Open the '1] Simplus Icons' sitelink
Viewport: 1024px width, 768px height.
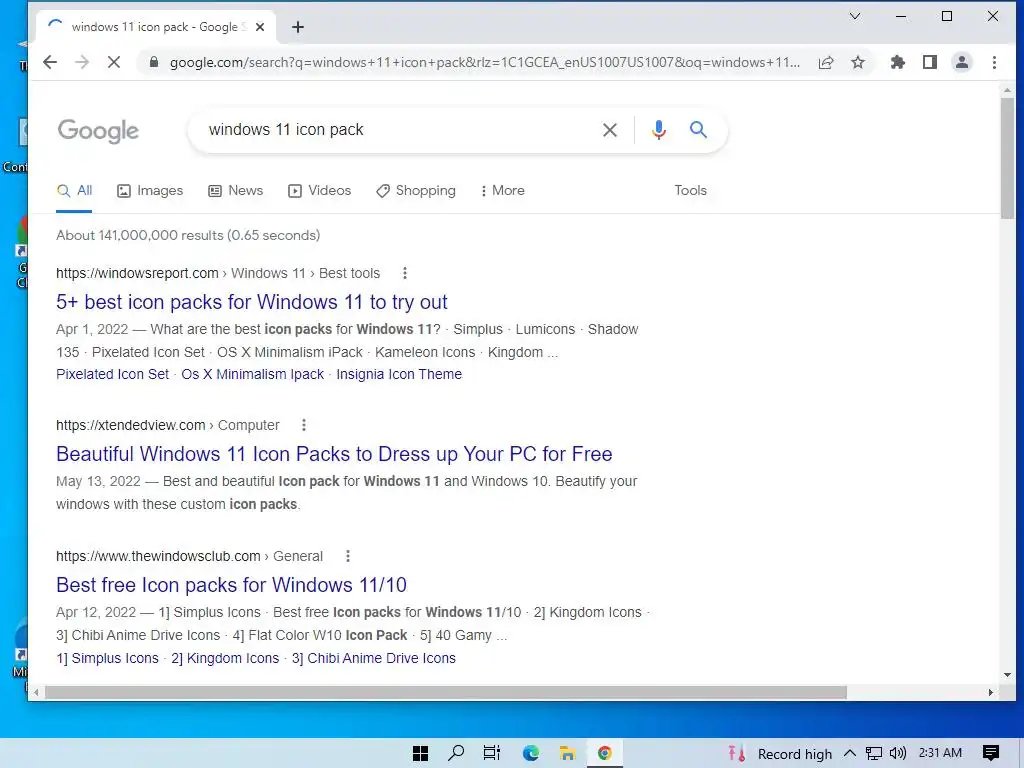pos(107,658)
